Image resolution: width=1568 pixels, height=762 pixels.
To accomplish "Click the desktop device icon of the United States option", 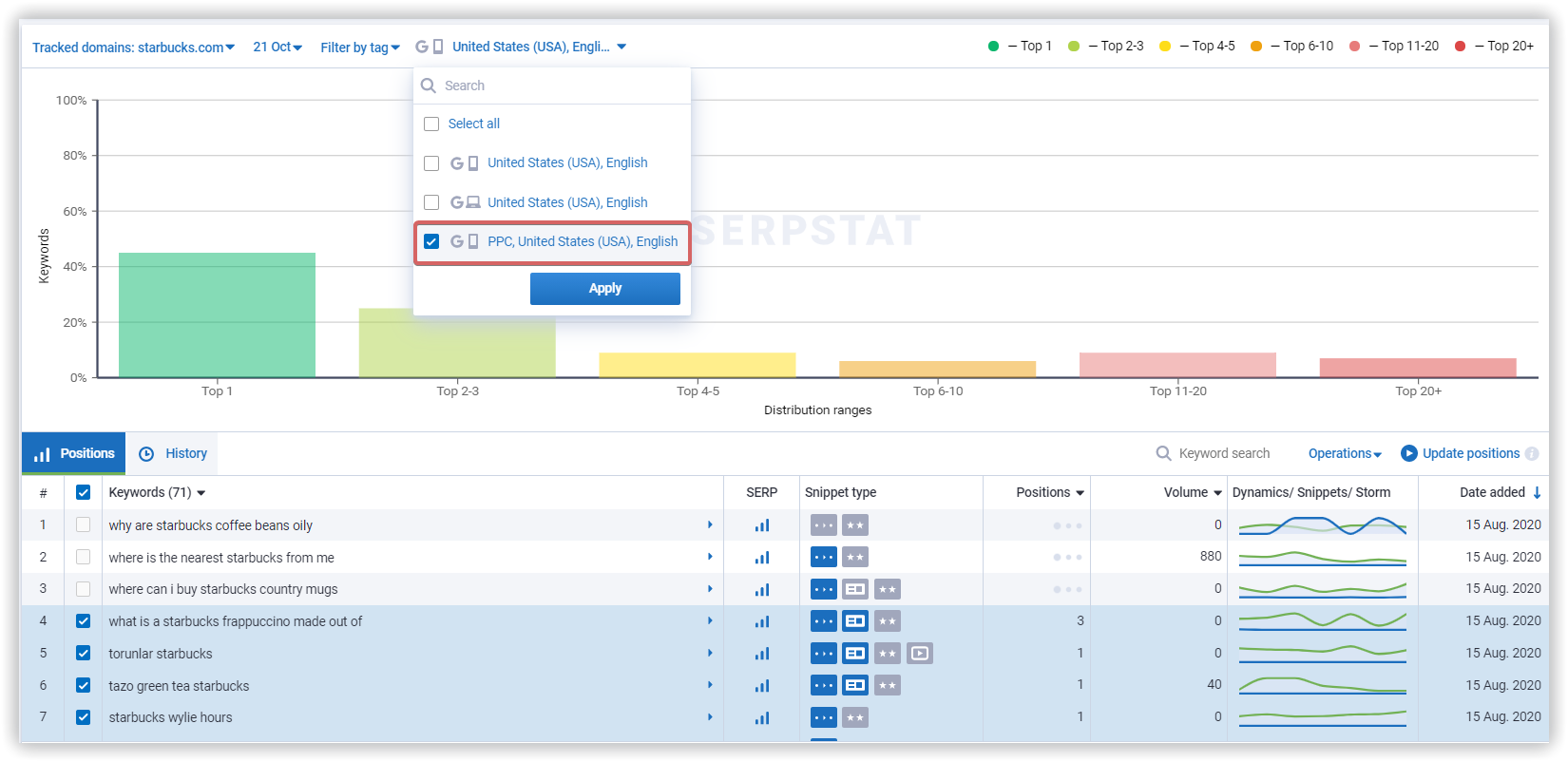I will pos(473,202).
